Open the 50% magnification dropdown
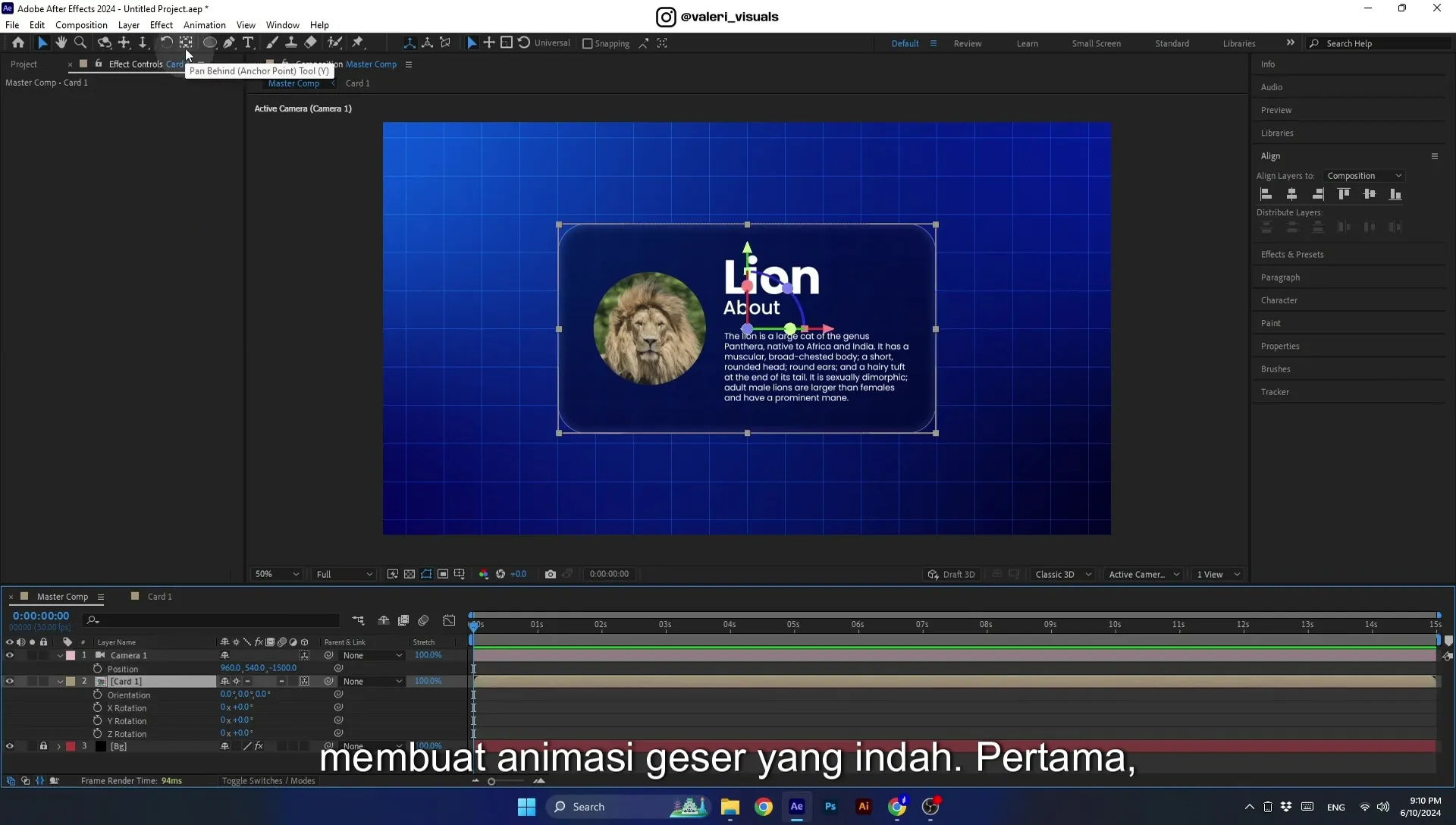This screenshot has height=825, width=1456. point(277,574)
